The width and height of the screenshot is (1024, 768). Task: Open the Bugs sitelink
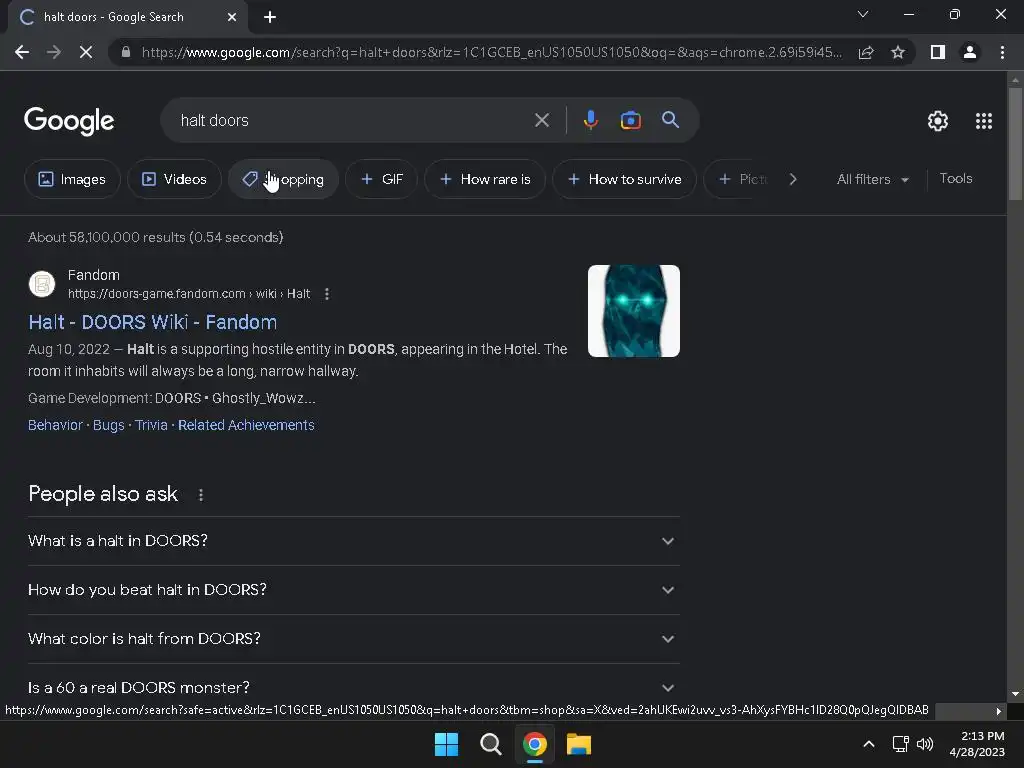pyautogui.click(x=108, y=425)
